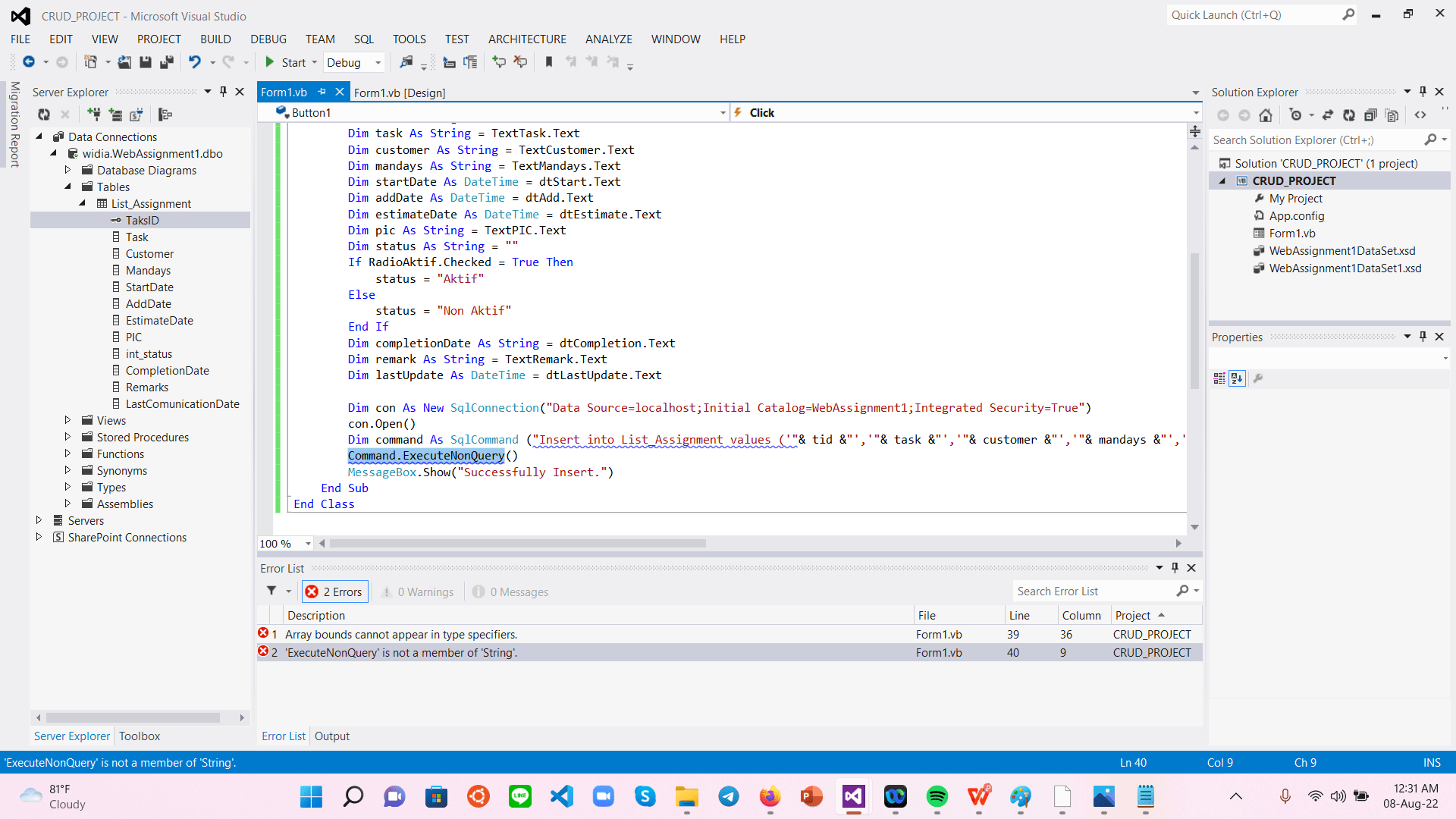The image size is (1456, 819).
Task: Open Toolbox from the bottom-left tab
Action: pos(140,736)
